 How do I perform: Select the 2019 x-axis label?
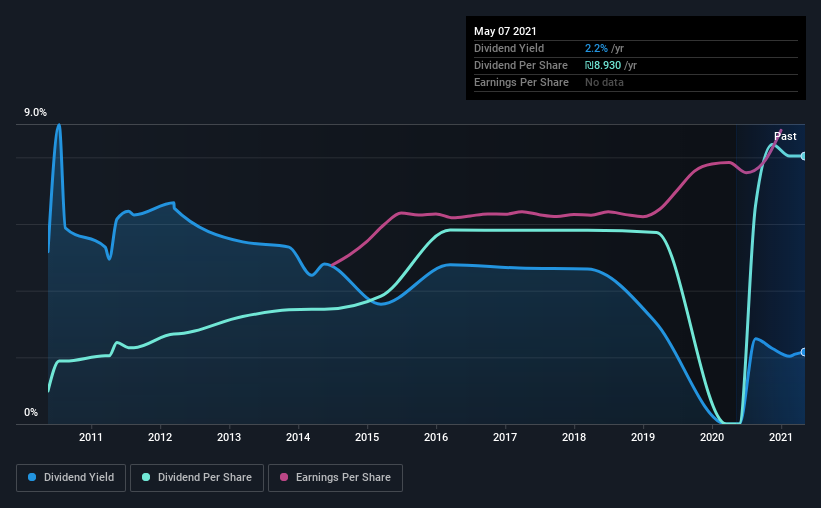(x=643, y=437)
